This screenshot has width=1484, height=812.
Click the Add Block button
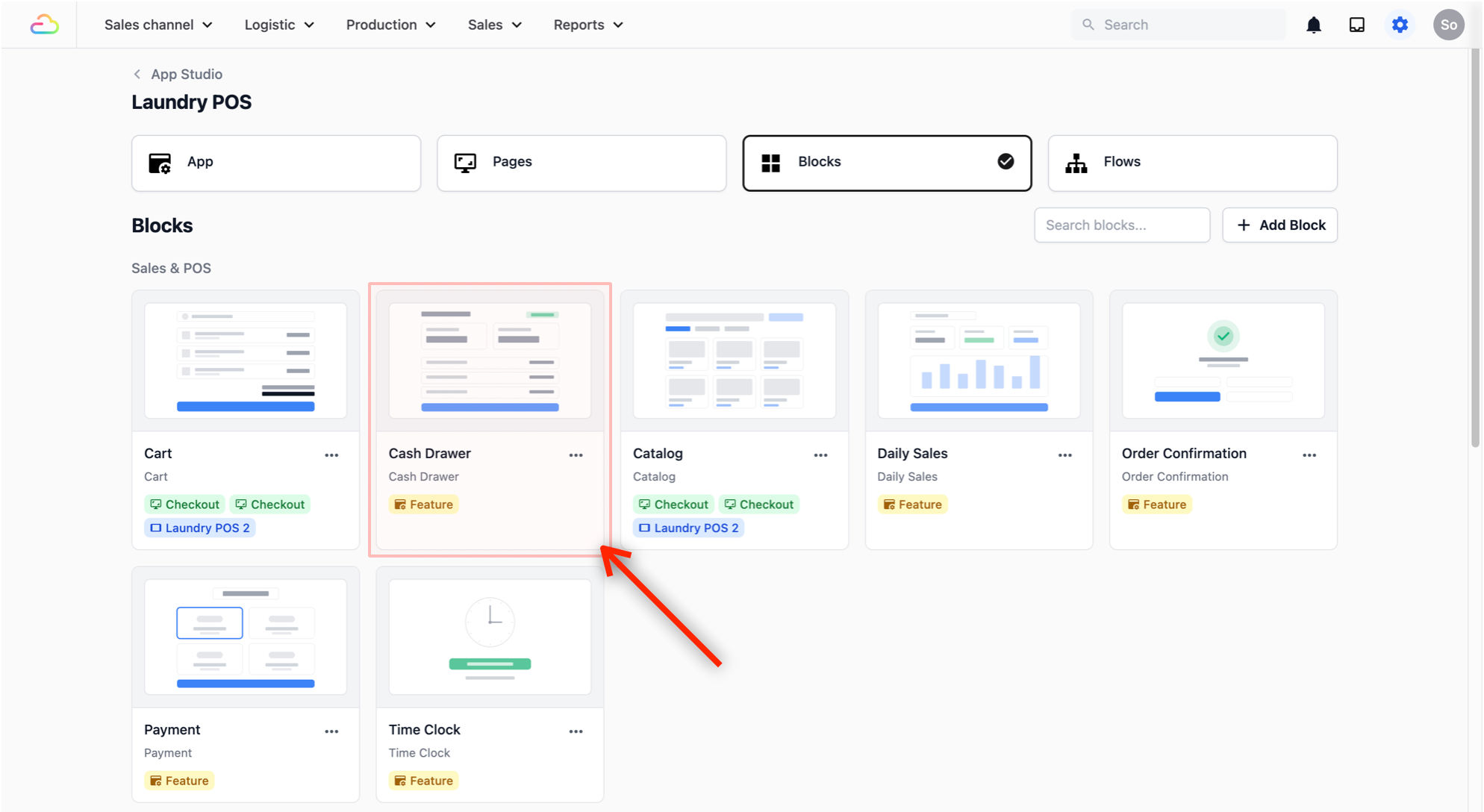(1279, 225)
